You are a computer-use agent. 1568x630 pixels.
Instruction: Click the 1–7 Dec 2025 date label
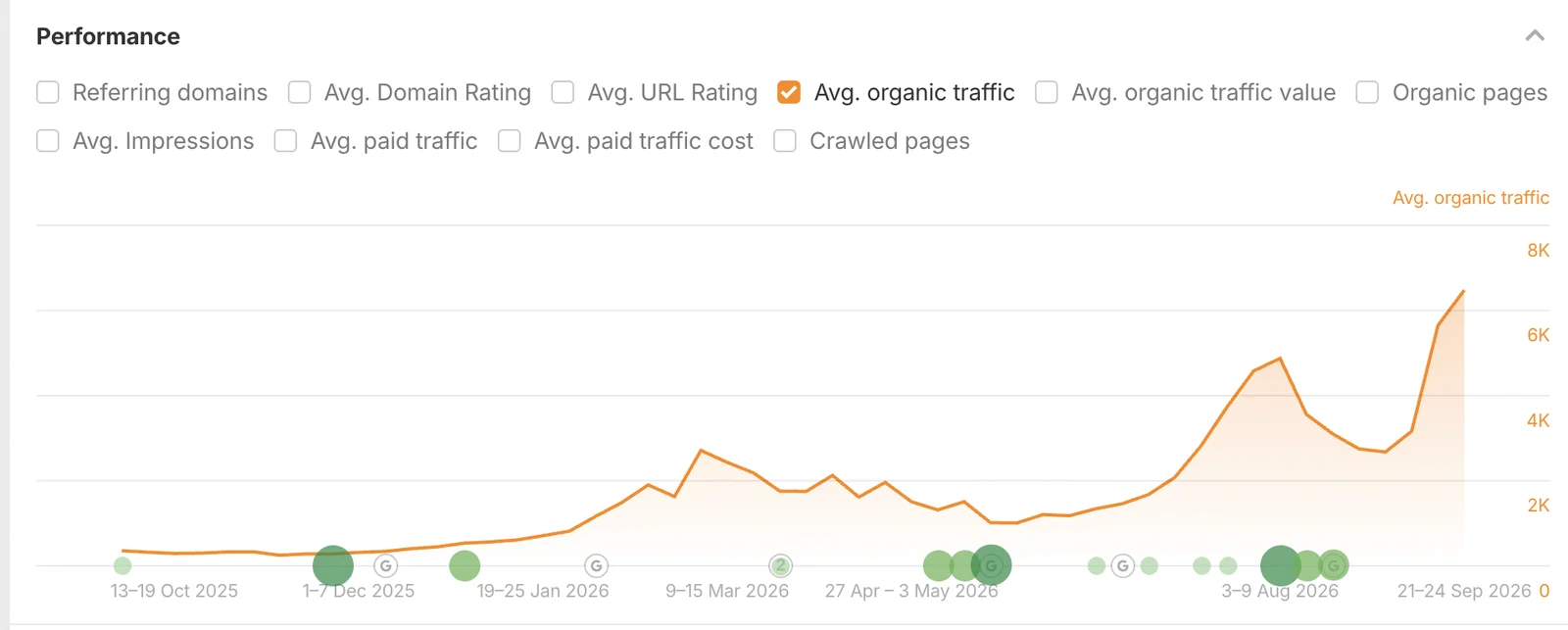click(359, 591)
